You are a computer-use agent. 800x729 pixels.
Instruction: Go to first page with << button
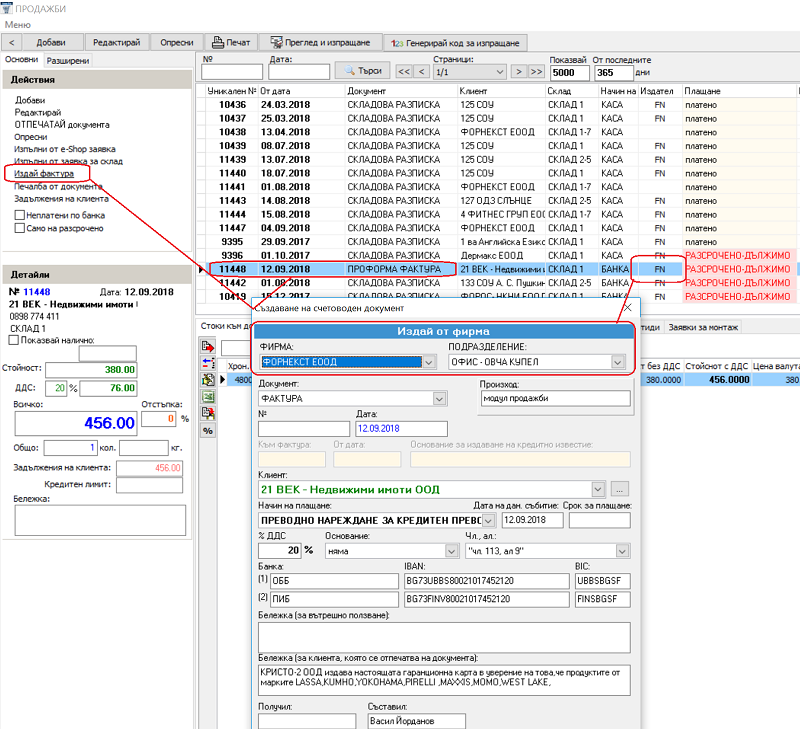point(404,71)
